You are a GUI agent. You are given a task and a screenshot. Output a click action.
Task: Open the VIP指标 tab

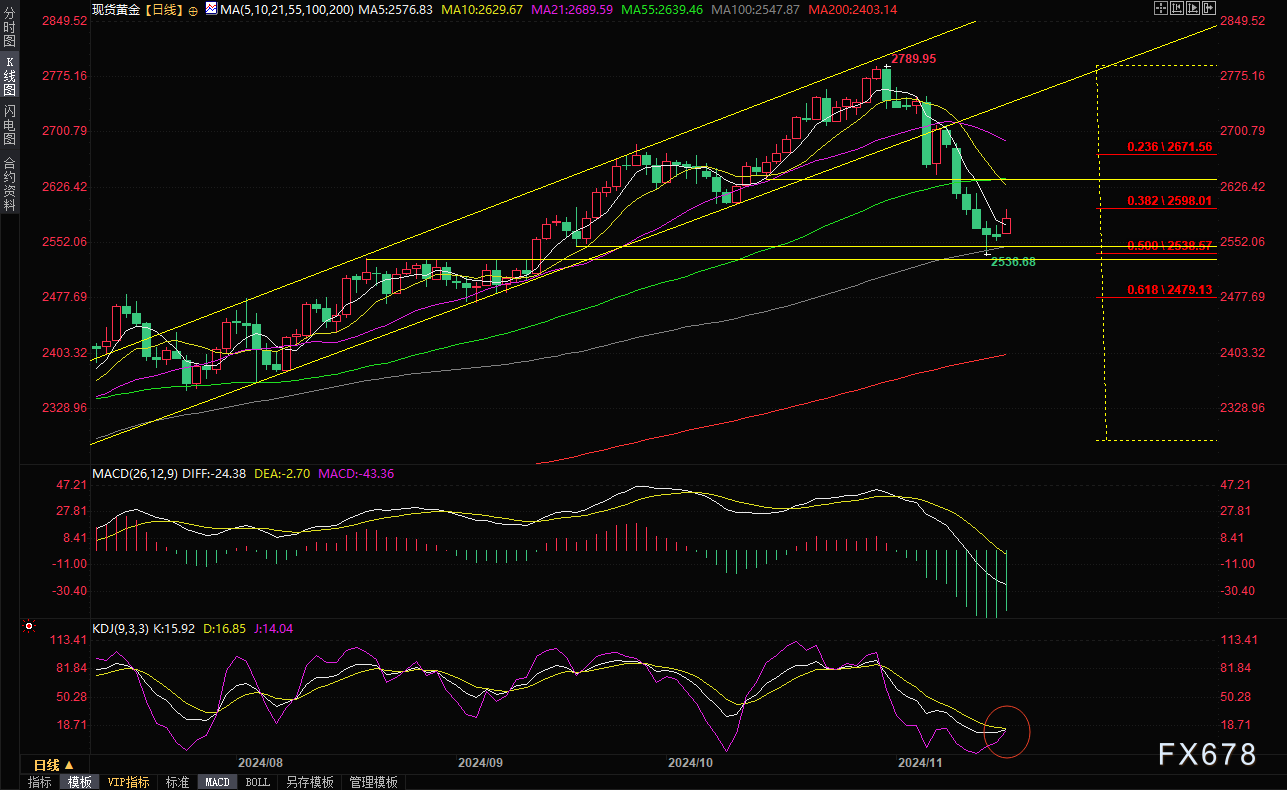128,782
